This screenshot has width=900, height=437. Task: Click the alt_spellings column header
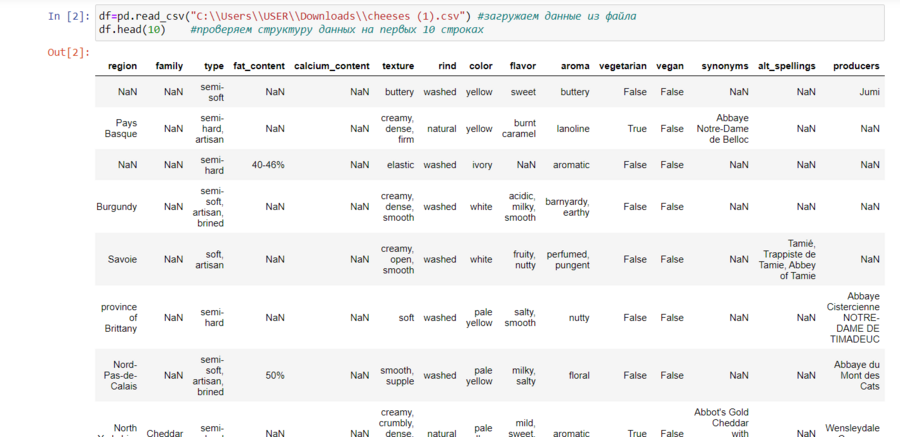pos(787,66)
